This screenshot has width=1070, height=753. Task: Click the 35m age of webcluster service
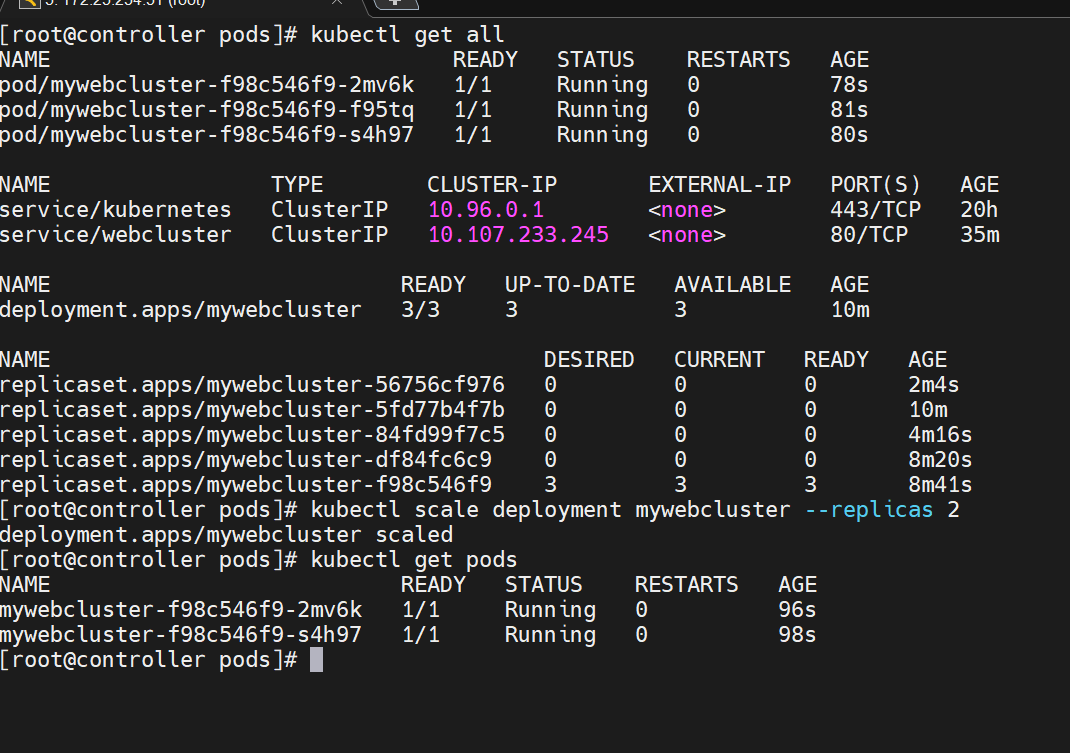tap(980, 235)
